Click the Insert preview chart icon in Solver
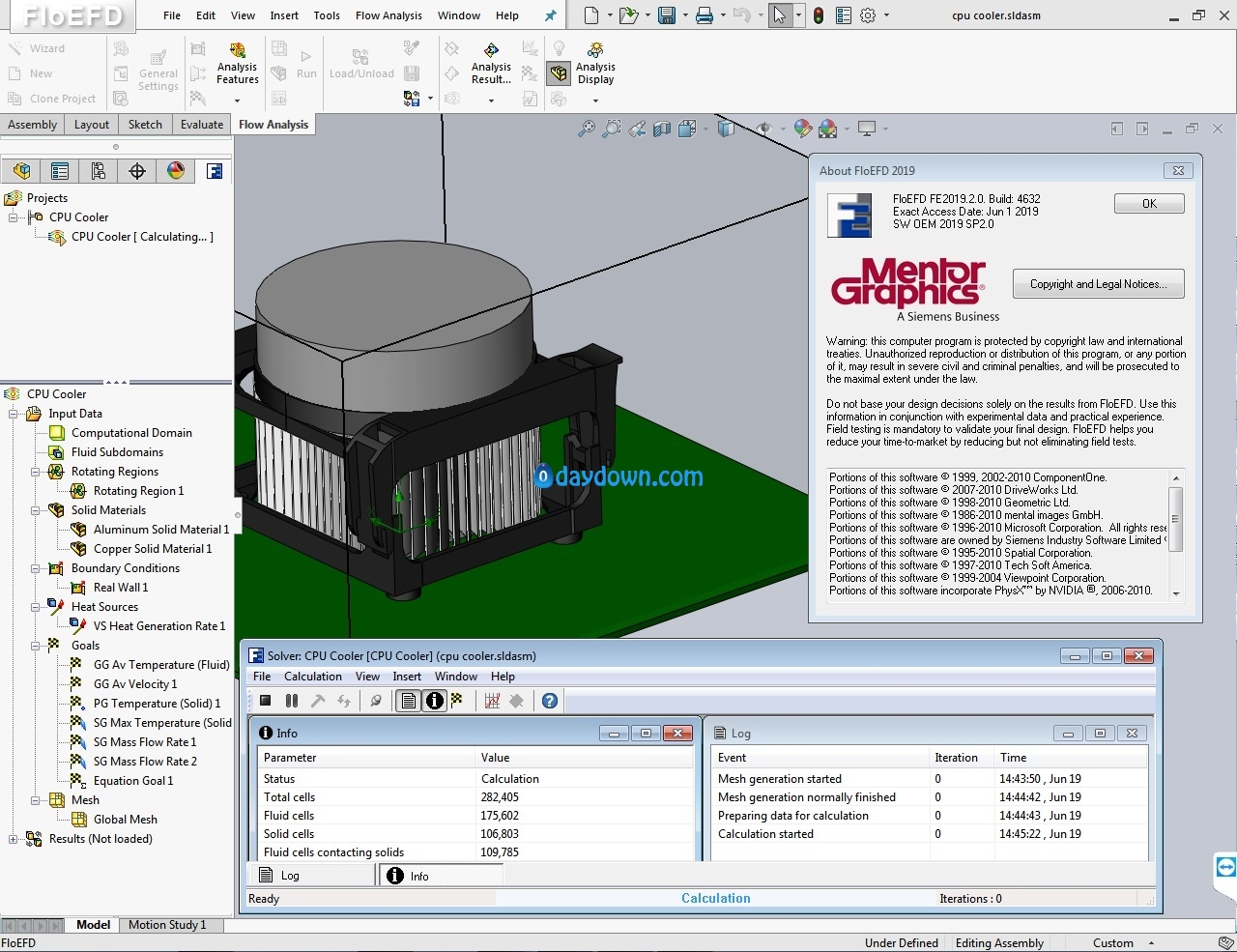 492,701
